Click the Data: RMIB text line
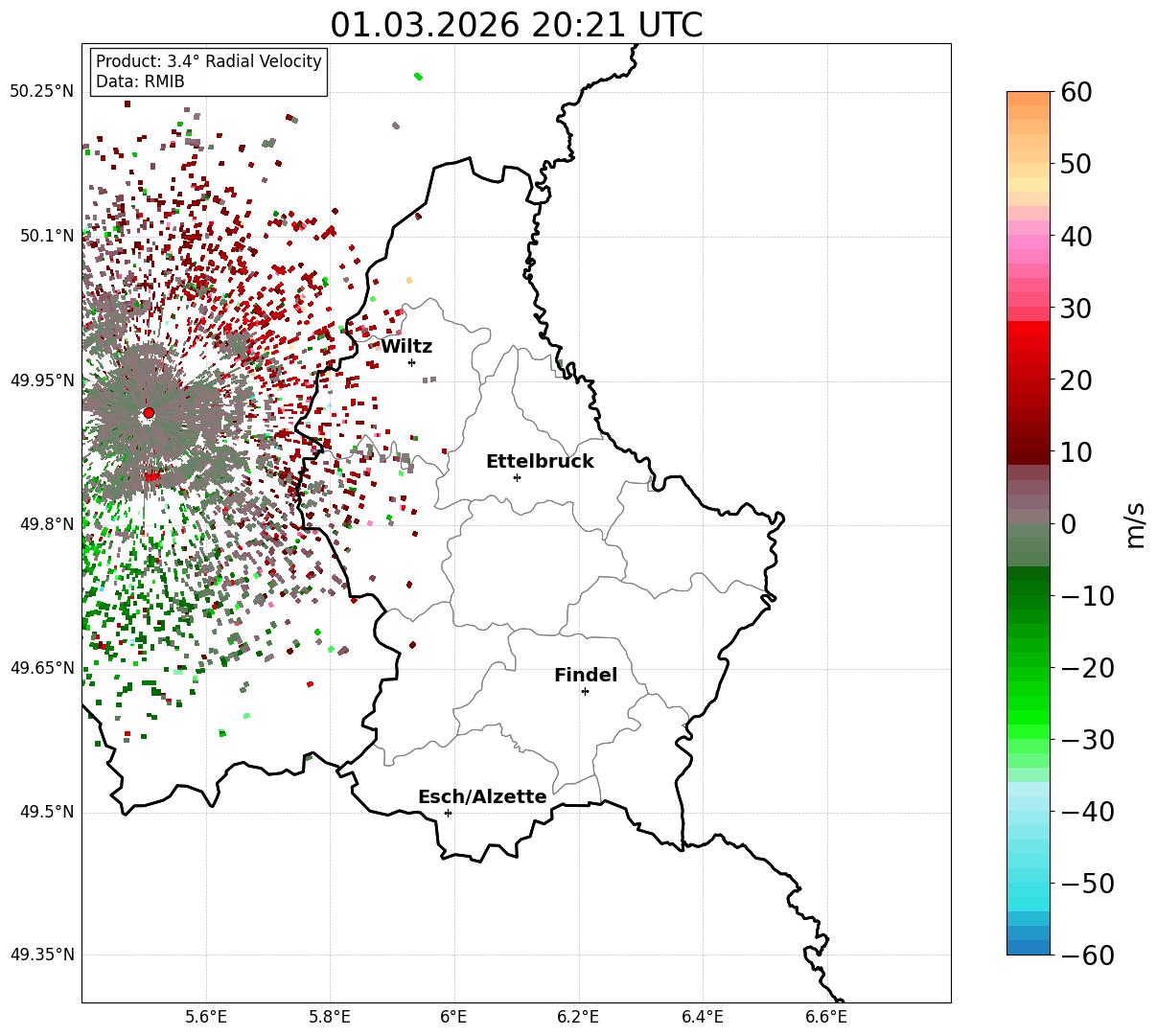1157x1036 pixels. click(140, 82)
